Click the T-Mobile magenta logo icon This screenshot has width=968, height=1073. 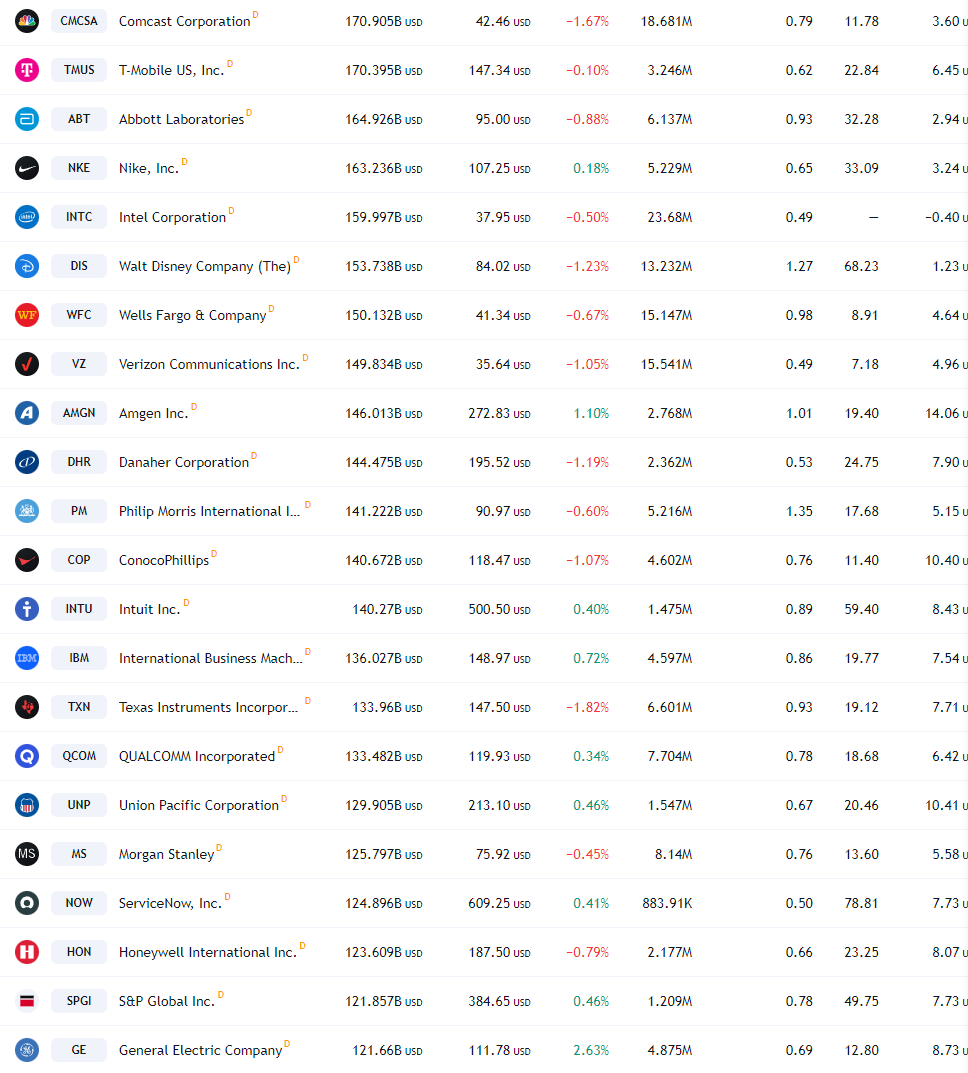(27, 70)
